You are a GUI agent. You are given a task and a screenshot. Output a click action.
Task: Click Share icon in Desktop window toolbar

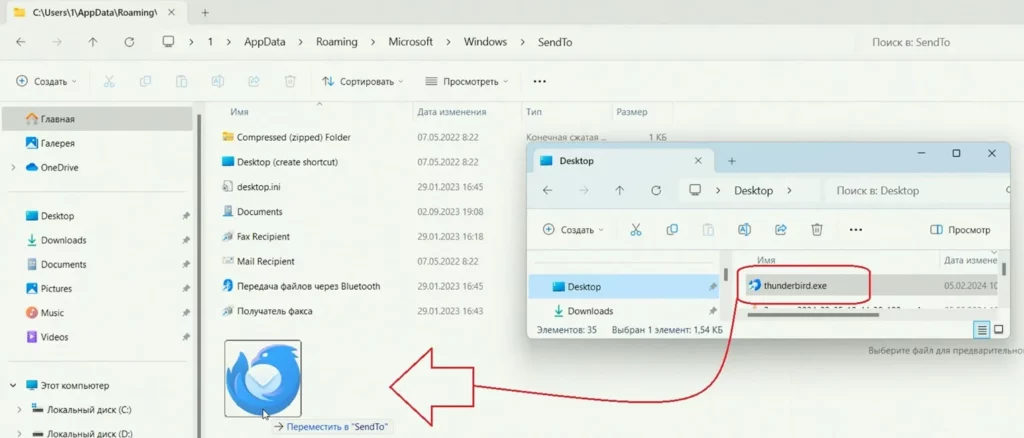780,230
